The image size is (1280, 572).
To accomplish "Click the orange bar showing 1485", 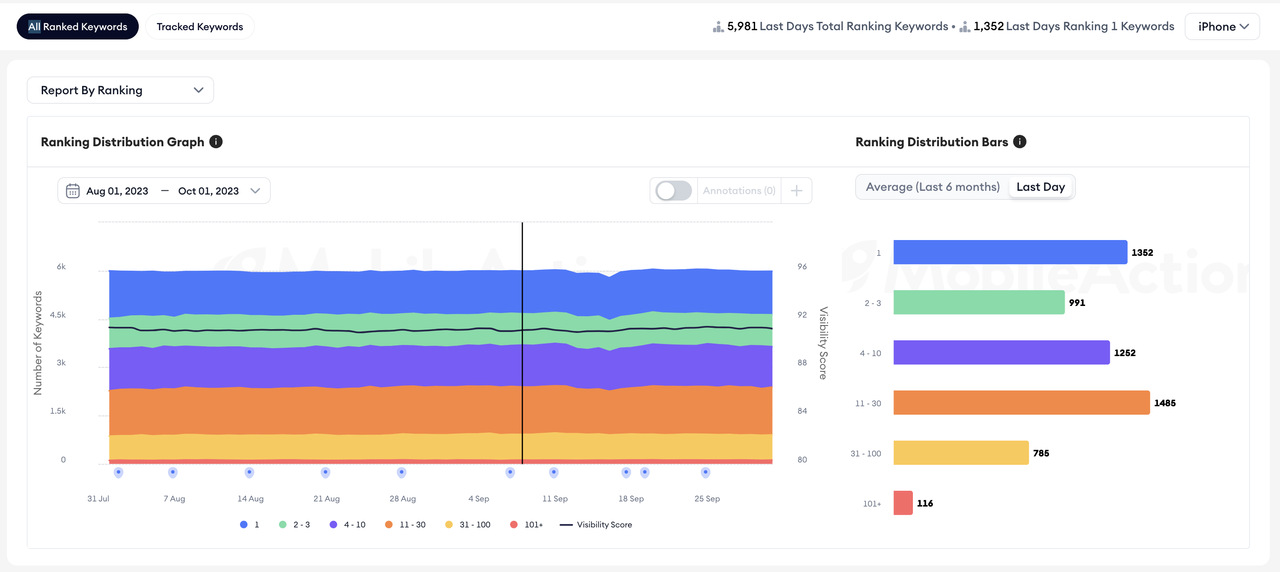I will click(1022, 402).
